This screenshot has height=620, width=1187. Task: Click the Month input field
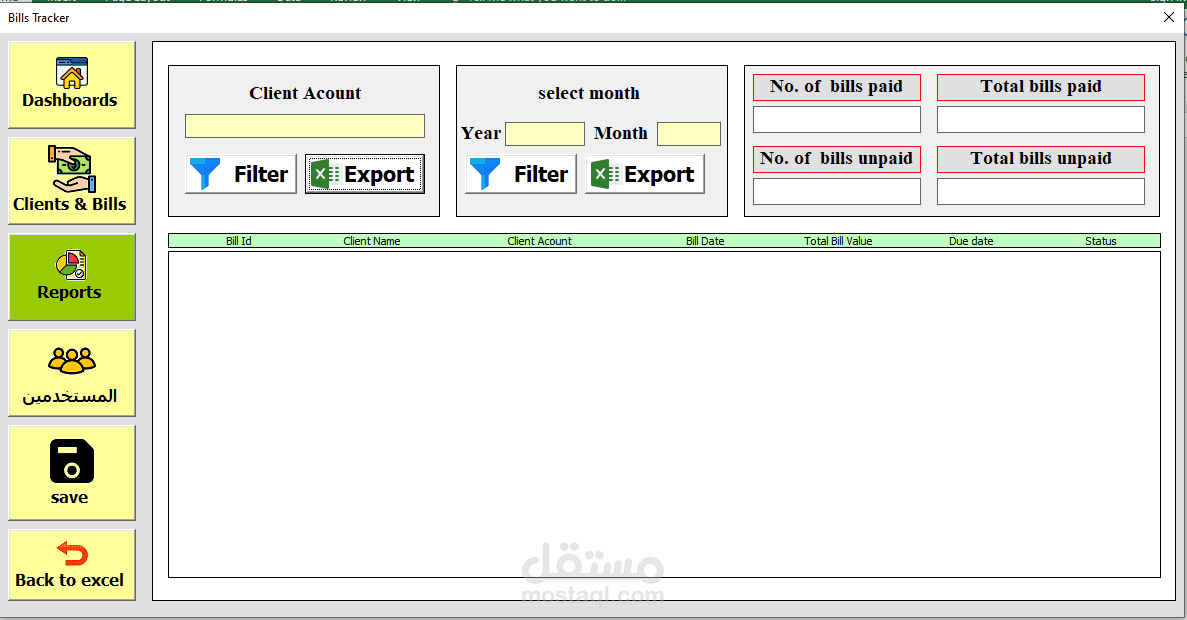pyautogui.click(x=689, y=134)
